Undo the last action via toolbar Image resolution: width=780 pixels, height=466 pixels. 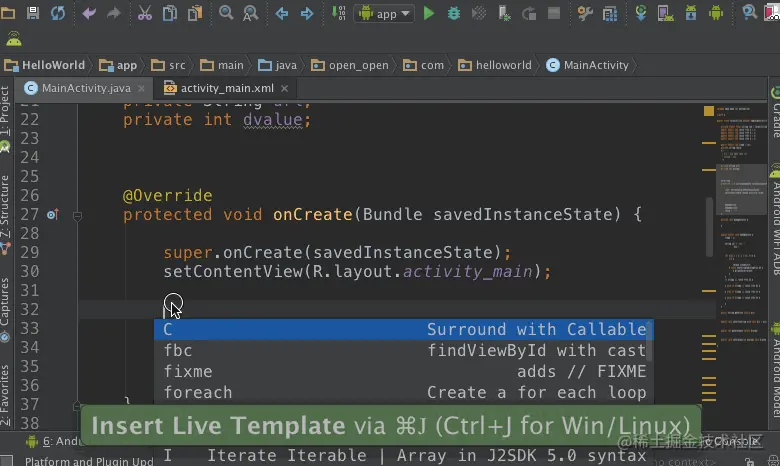coord(89,13)
